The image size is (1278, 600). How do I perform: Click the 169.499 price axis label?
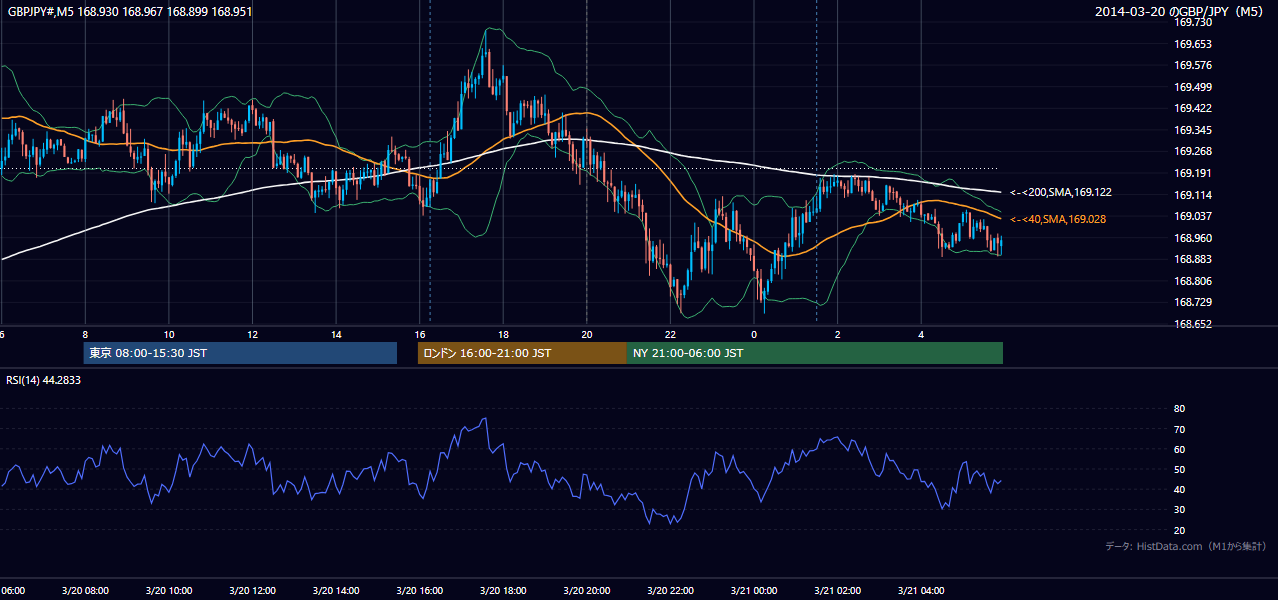(1193, 87)
